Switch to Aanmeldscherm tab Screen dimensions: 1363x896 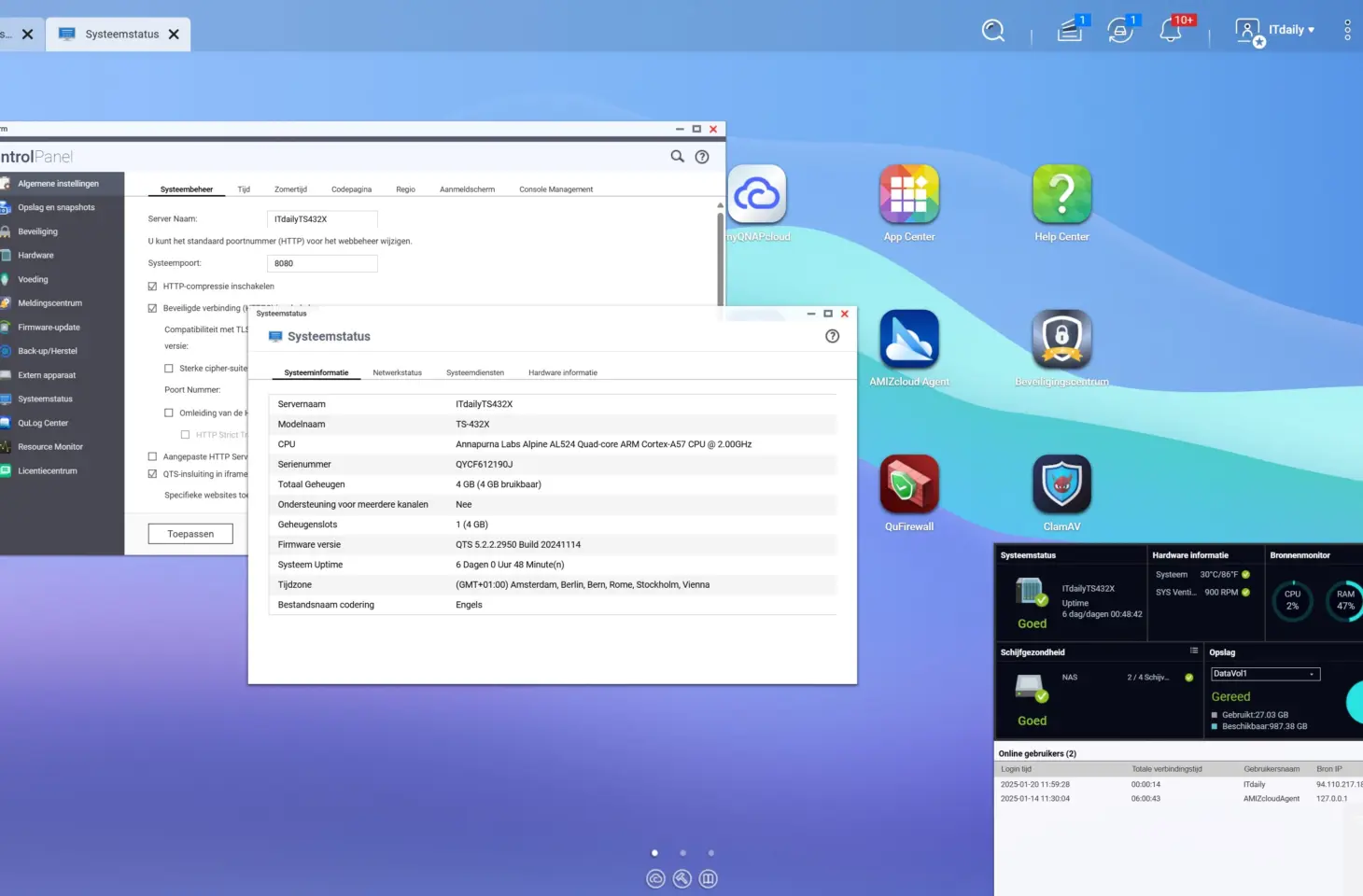click(468, 189)
